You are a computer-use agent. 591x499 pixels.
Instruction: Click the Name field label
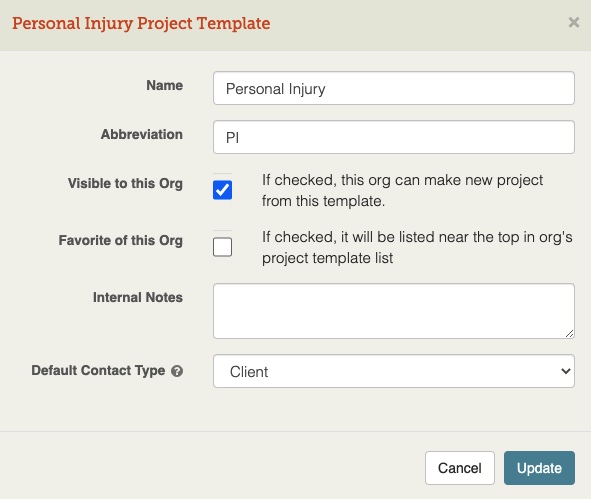pos(165,86)
